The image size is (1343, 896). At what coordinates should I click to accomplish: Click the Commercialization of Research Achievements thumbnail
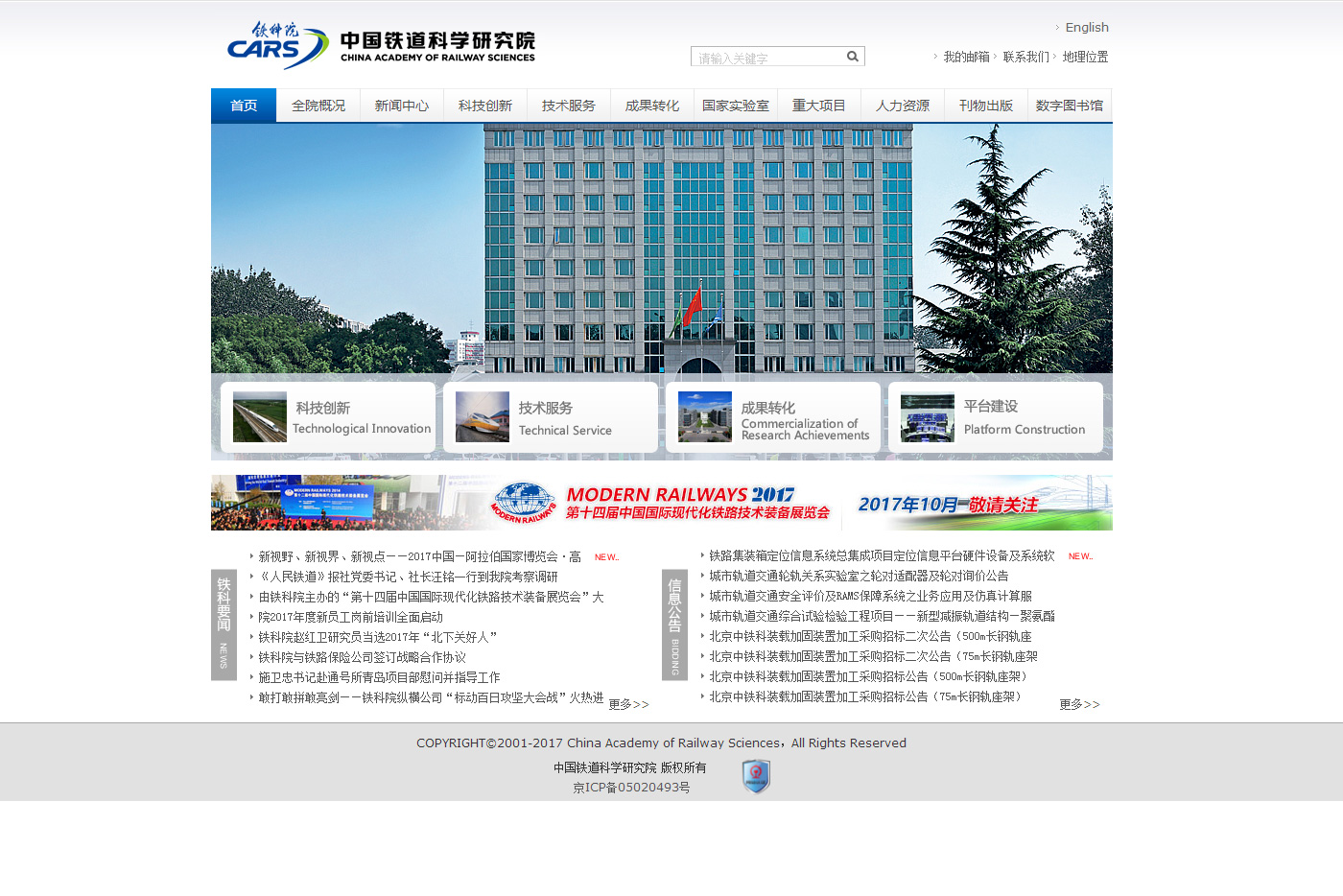(705, 417)
